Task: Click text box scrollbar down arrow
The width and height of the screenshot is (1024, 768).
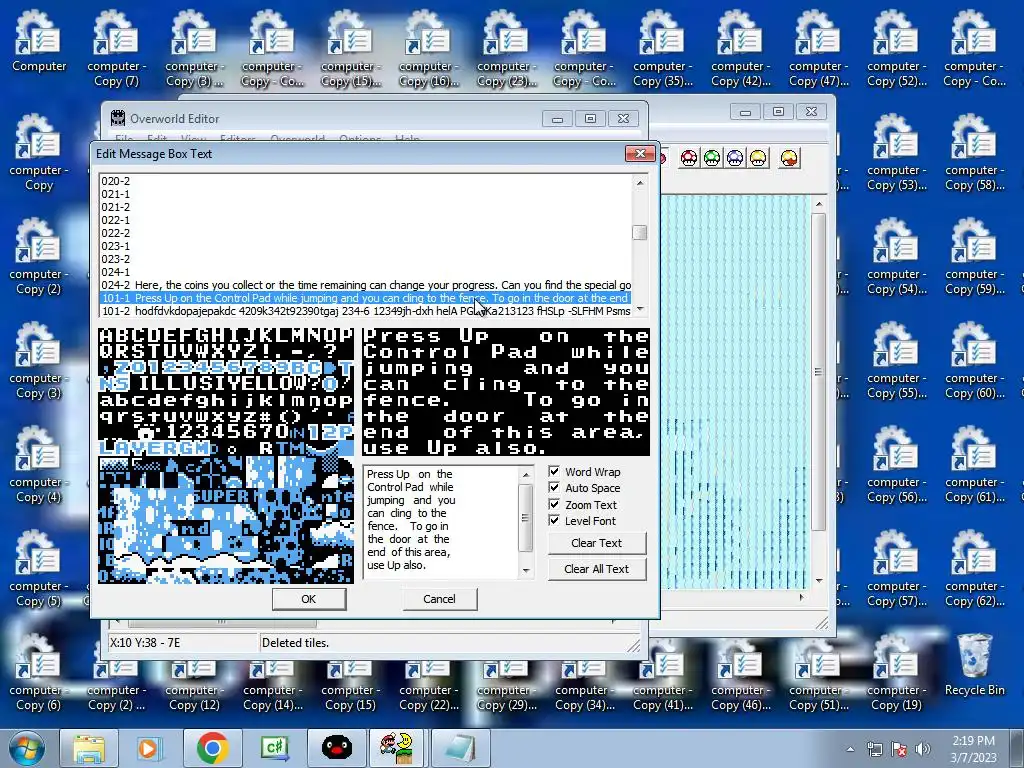Action: pyautogui.click(x=526, y=571)
